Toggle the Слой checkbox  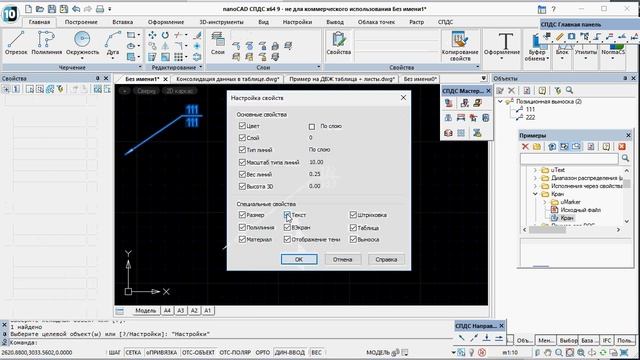click(x=242, y=138)
